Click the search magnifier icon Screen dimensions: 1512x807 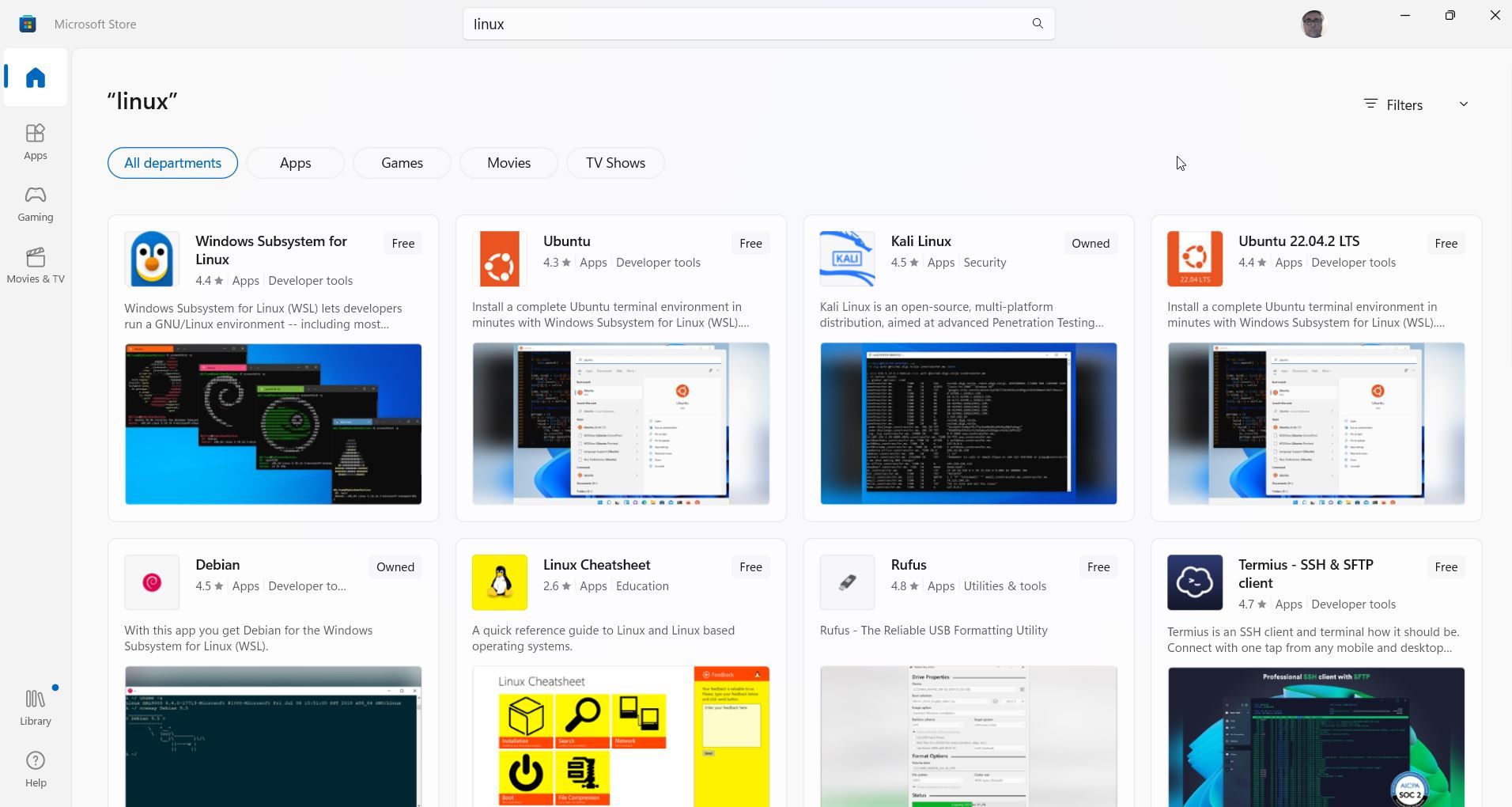(x=1038, y=24)
